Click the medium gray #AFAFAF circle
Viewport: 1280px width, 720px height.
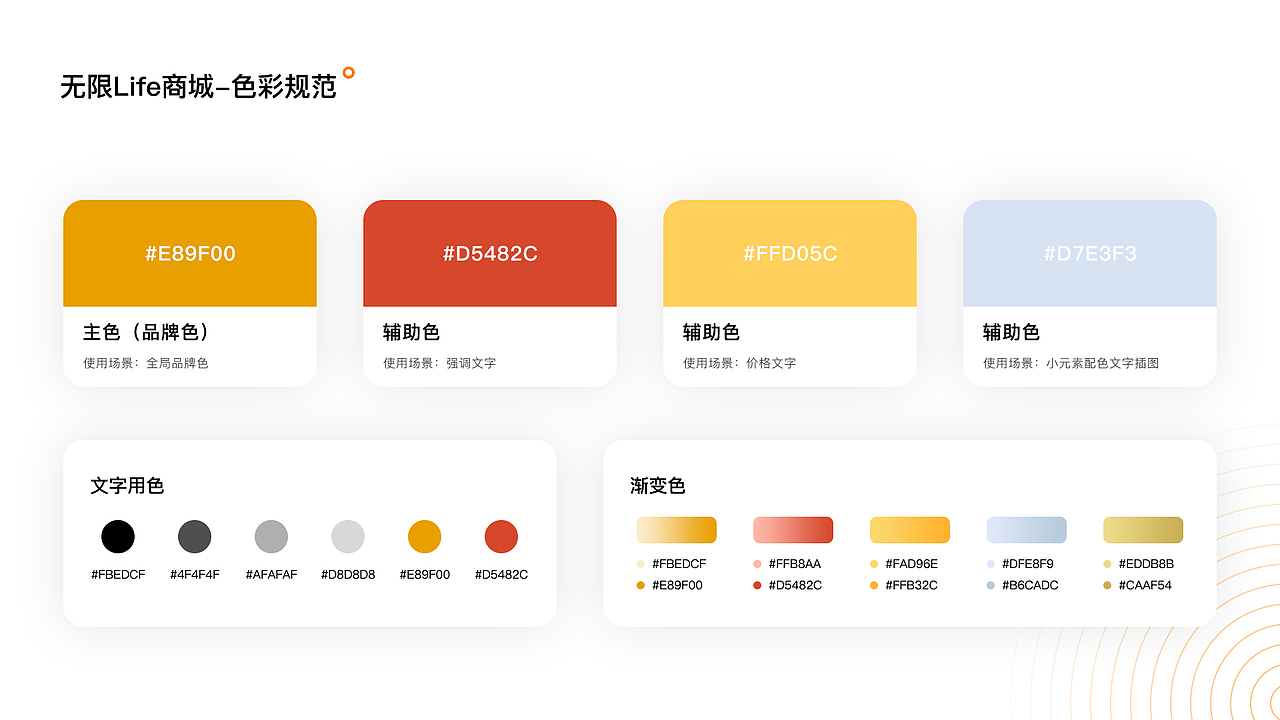tap(270, 536)
